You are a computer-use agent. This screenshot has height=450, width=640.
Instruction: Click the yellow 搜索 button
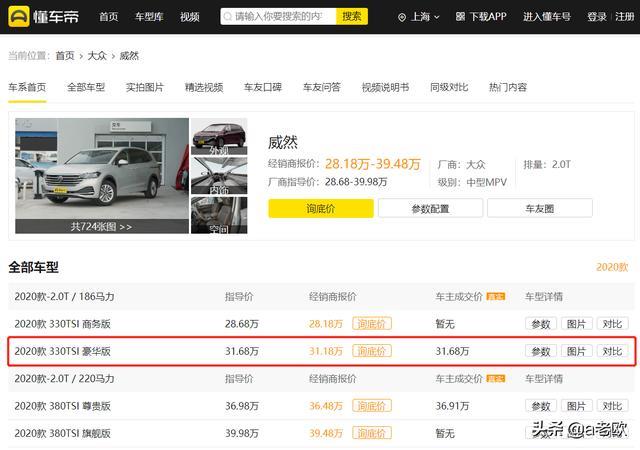click(x=352, y=16)
